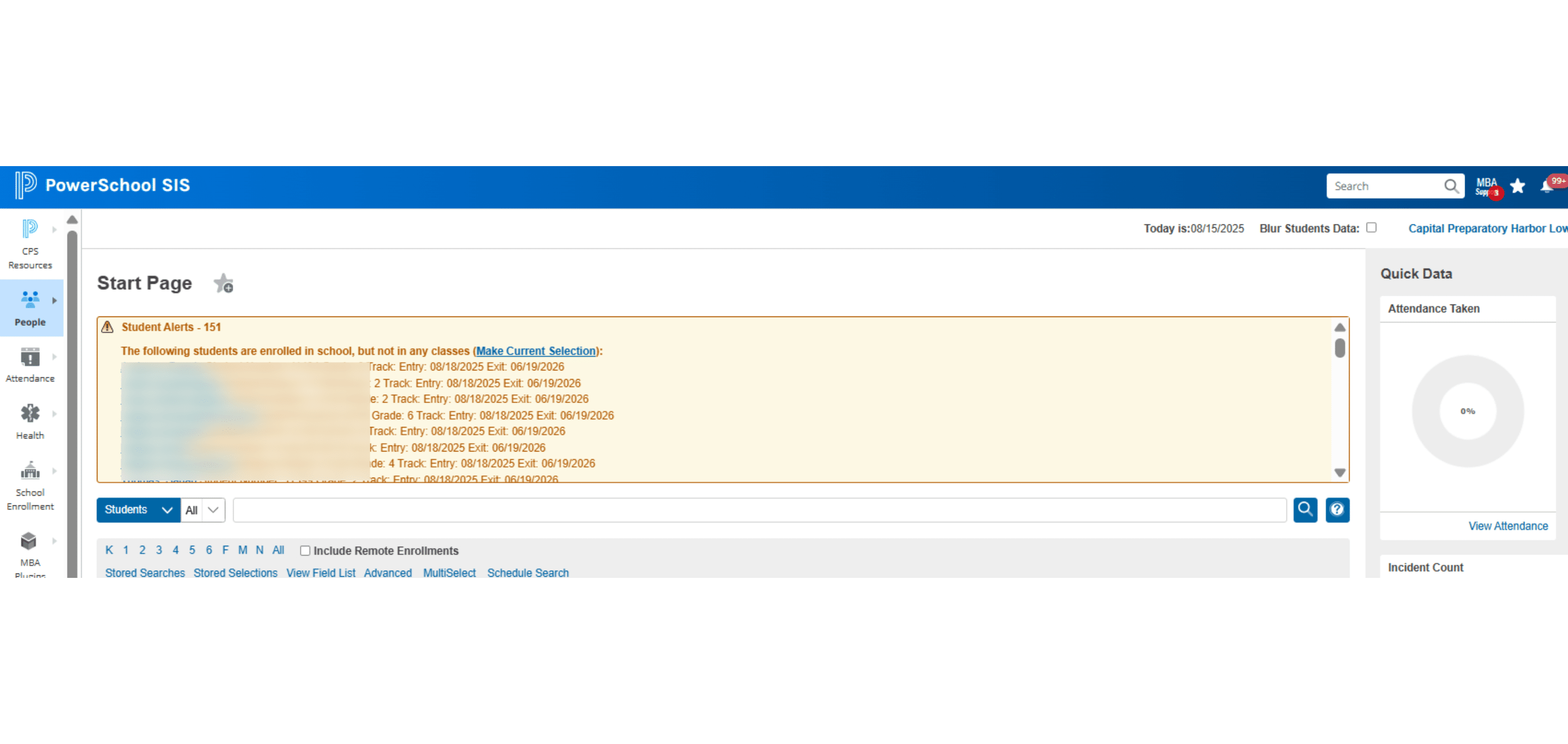
Task: Check Include Remote Enrollments
Action: [x=305, y=551]
